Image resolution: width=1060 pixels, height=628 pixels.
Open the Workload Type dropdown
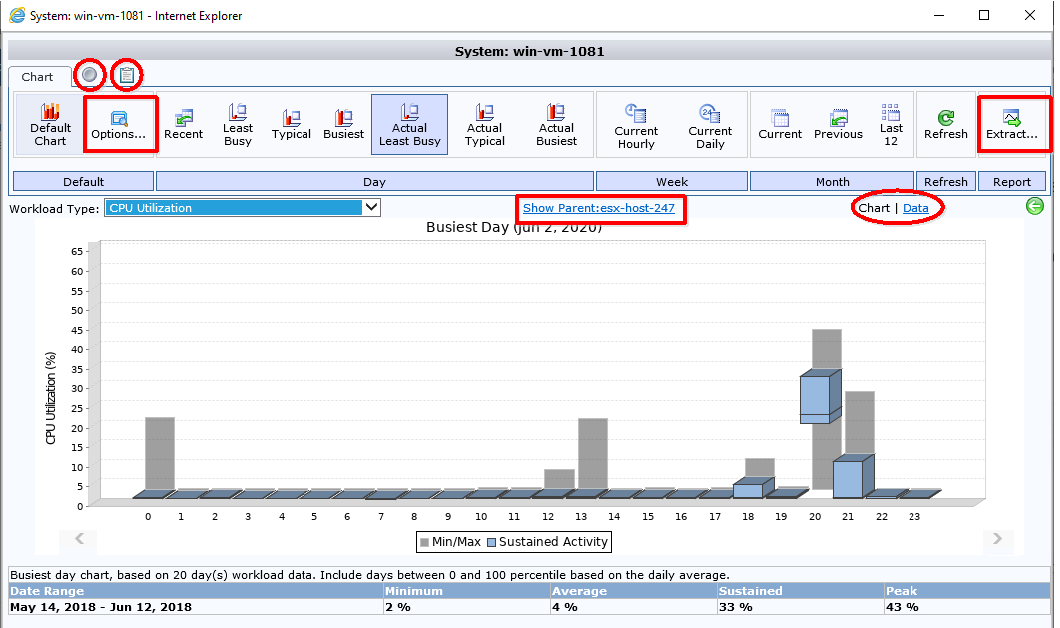(243, 208)
